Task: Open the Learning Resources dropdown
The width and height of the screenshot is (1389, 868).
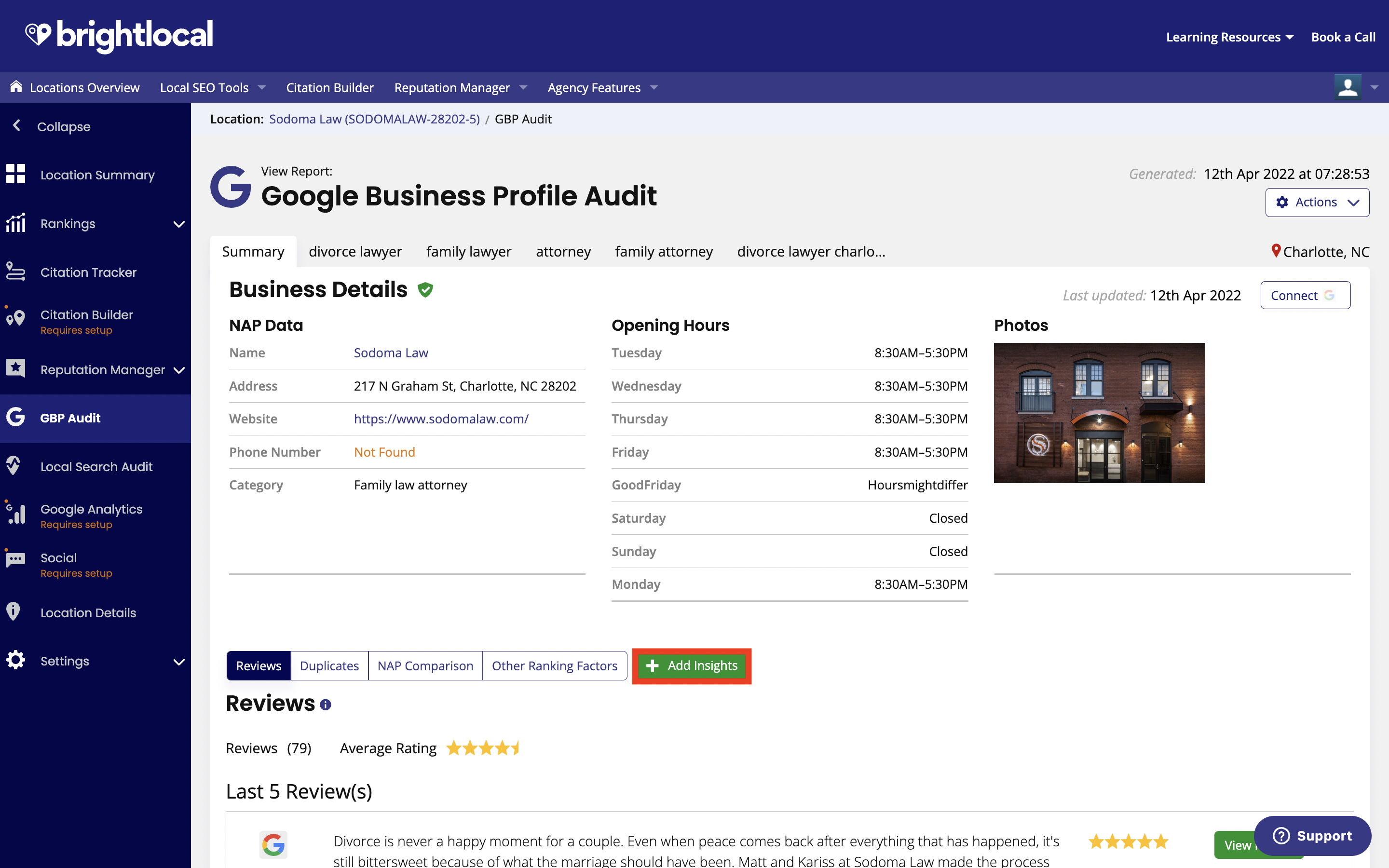Action: (1229, 37)
